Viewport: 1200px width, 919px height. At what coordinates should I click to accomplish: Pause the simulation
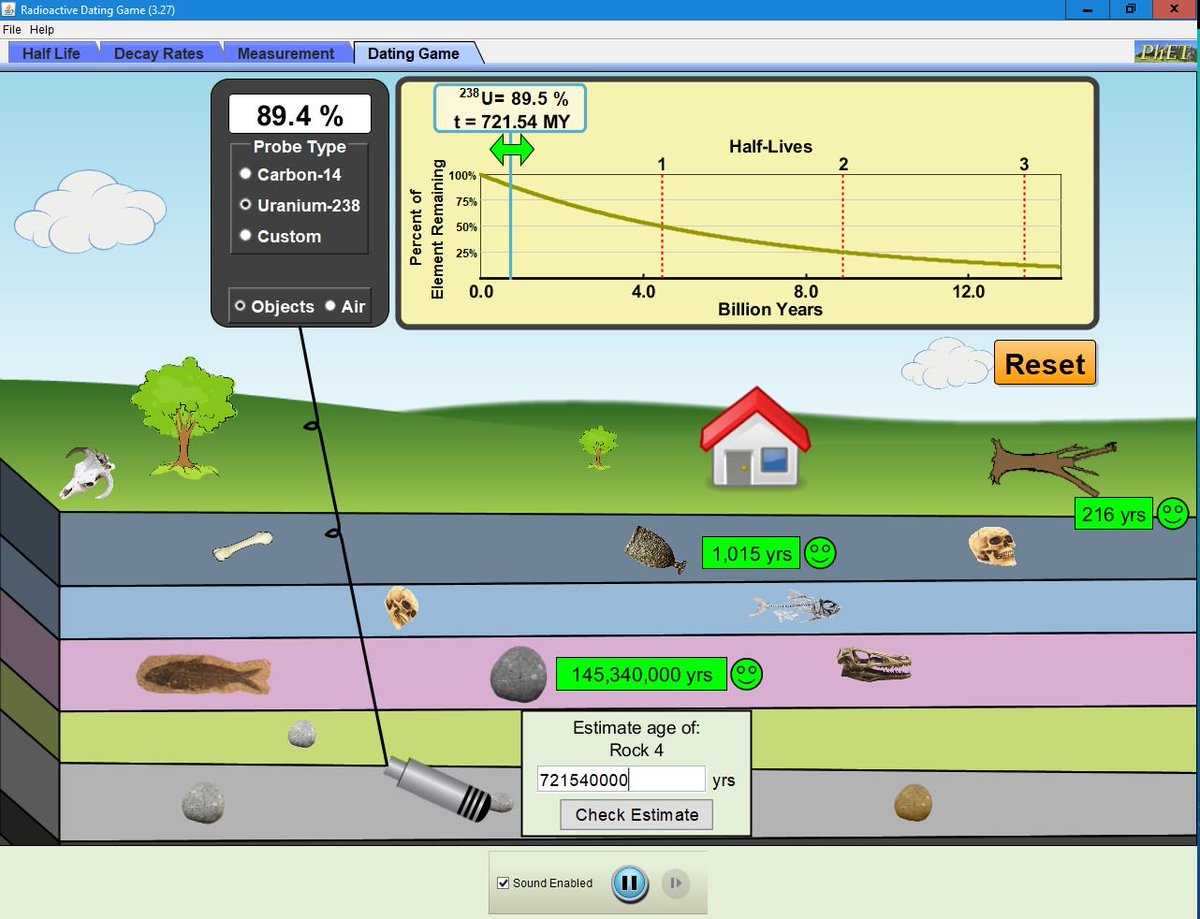(x=630, y=883)
